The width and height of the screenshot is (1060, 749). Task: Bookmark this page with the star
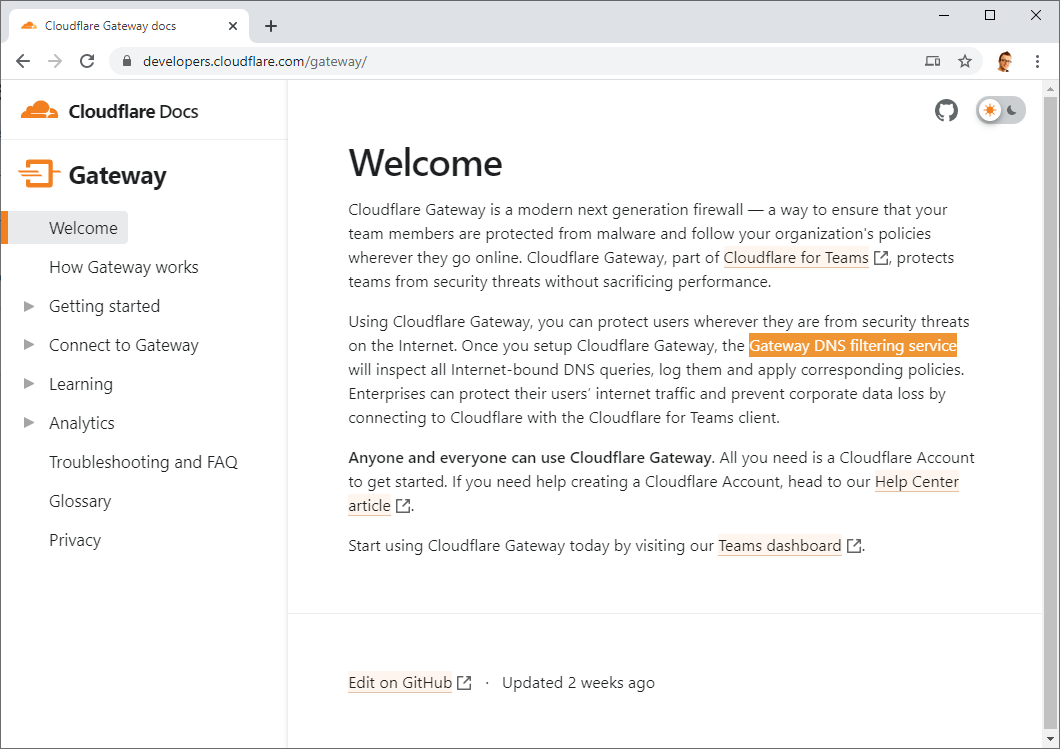click(965, 62)
